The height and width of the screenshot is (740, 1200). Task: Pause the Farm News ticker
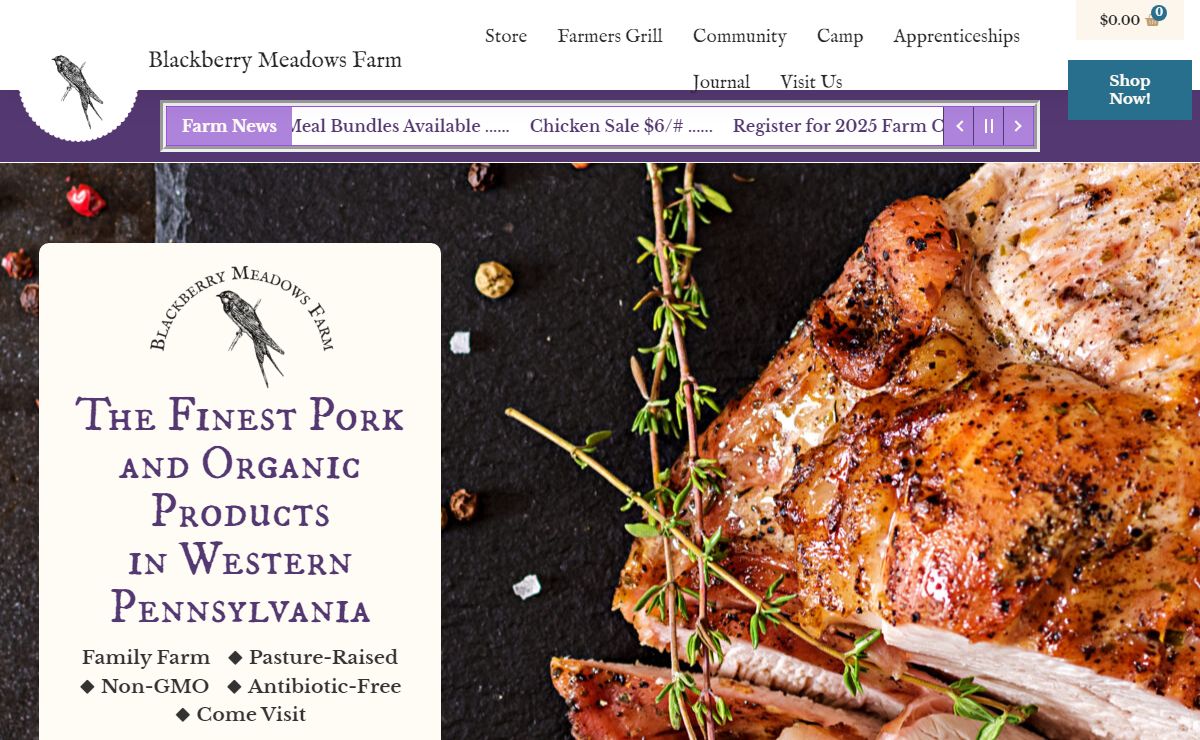(989, 126)
